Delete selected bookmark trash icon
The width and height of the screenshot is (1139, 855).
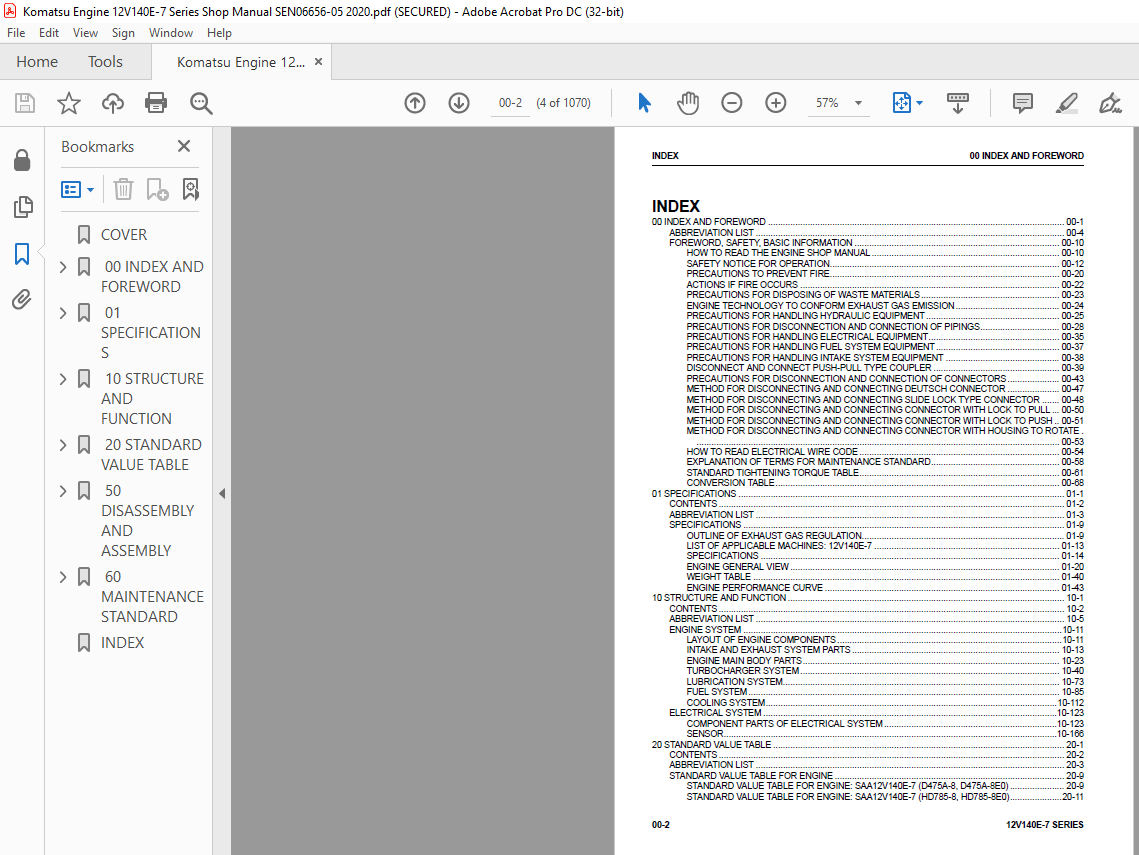pos(123,190)
